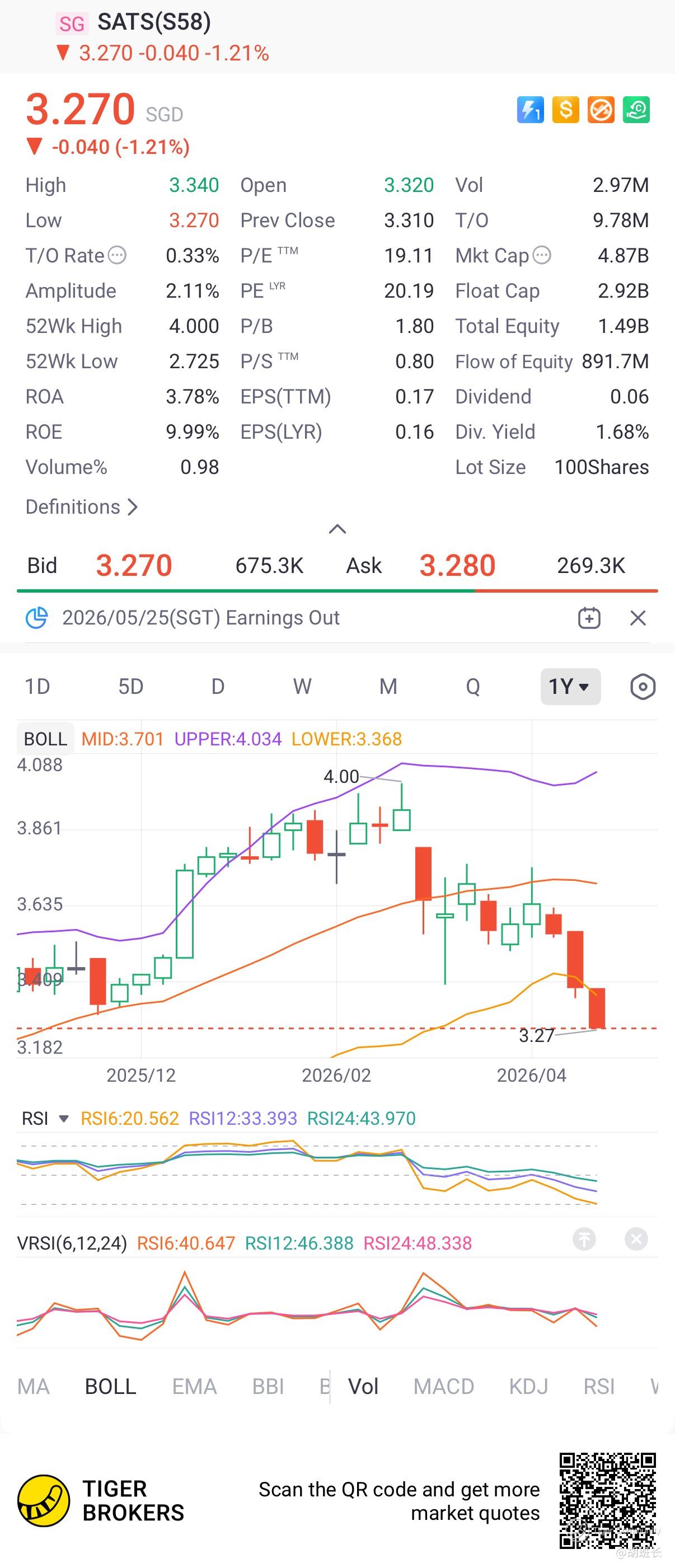Open chart settings hexagon icon
The width and height of the screenshot is (675, 1568).
click(x=643, y=687)
